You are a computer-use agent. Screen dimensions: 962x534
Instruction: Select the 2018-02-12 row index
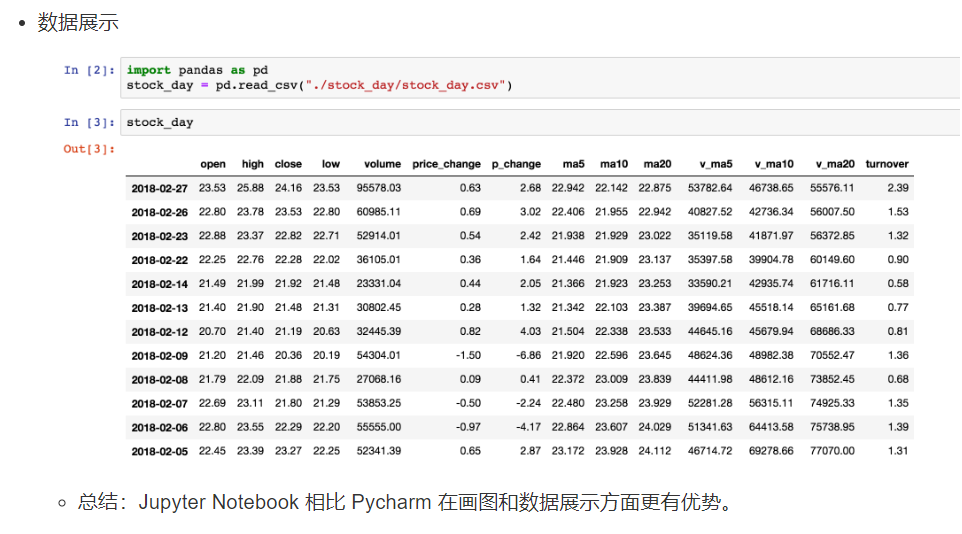coord(160,332)
